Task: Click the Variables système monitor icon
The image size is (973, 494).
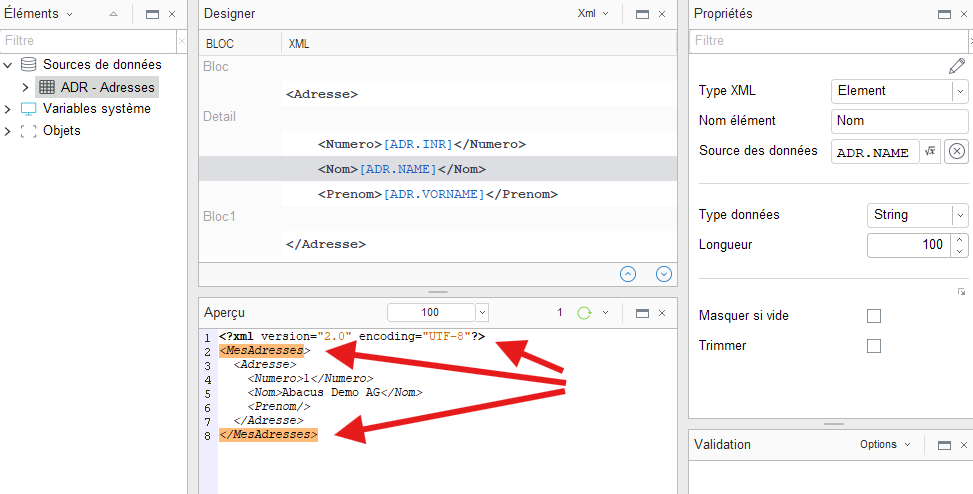Action: 29,109
